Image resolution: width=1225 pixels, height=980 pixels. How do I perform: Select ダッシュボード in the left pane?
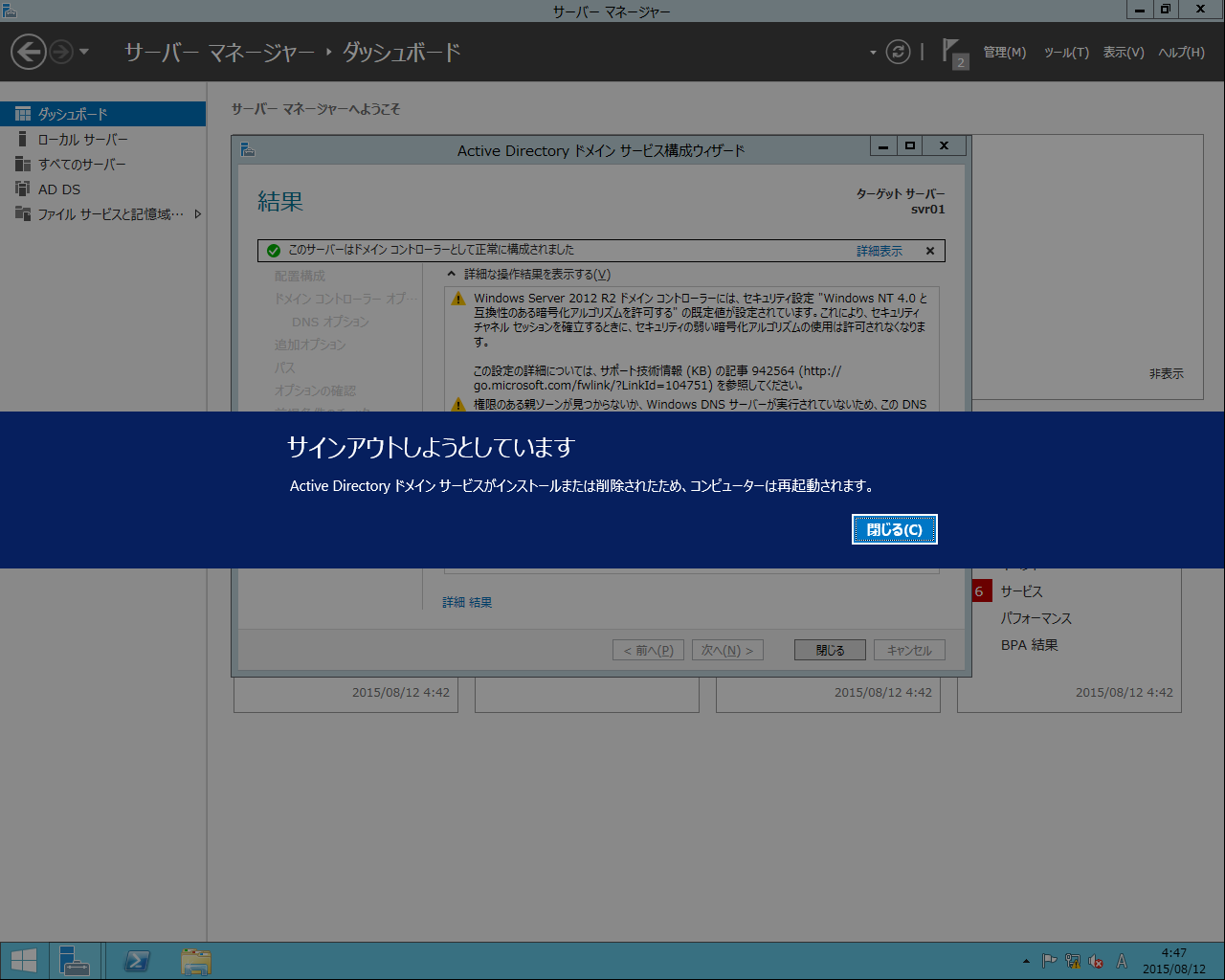tap(102, 114)
